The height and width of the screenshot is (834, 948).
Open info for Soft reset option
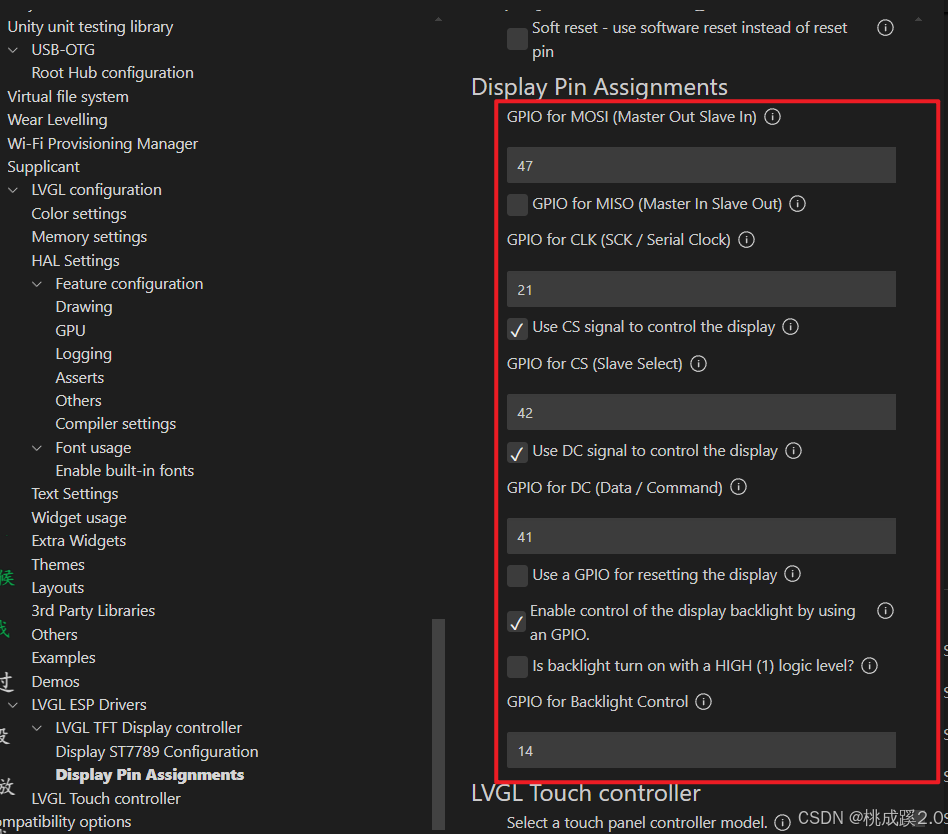tap(885, 28)
